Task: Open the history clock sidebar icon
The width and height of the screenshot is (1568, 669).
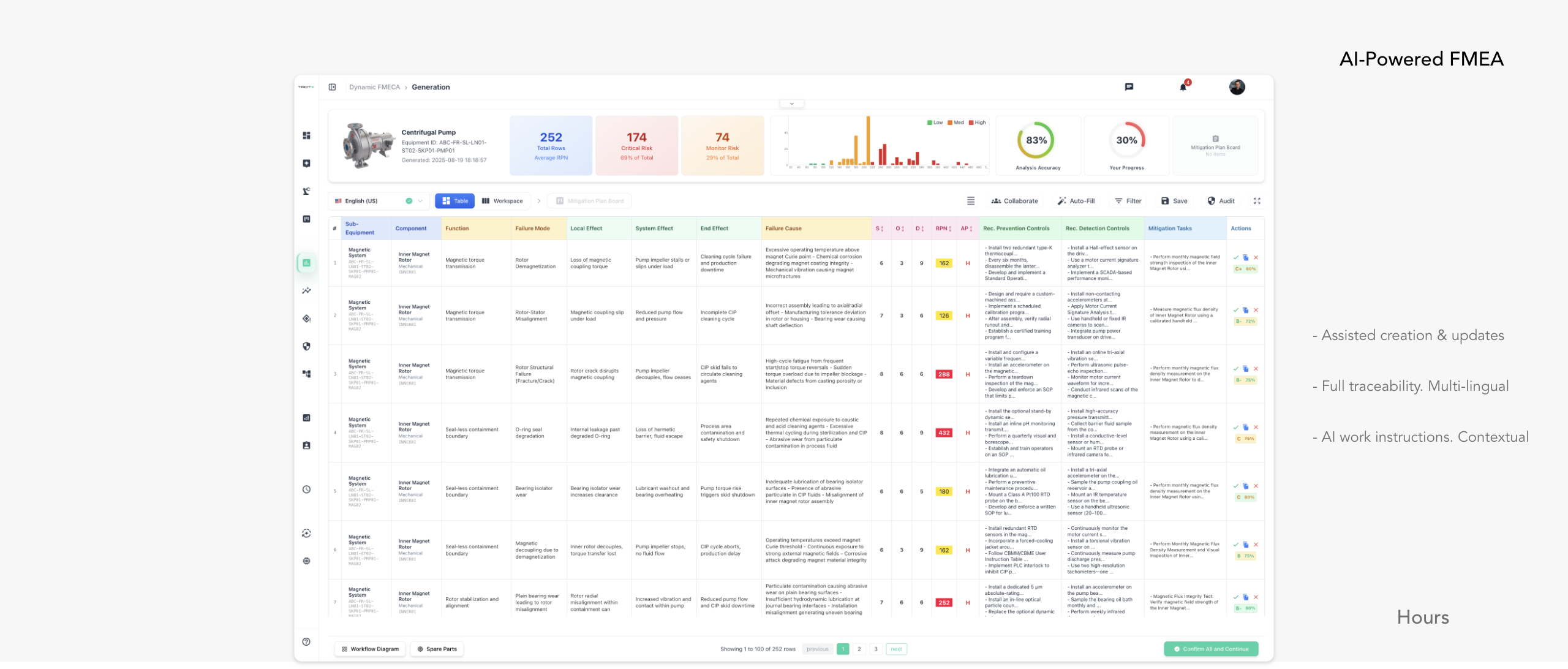Action: pyautogui.click(x=306, y=489)
